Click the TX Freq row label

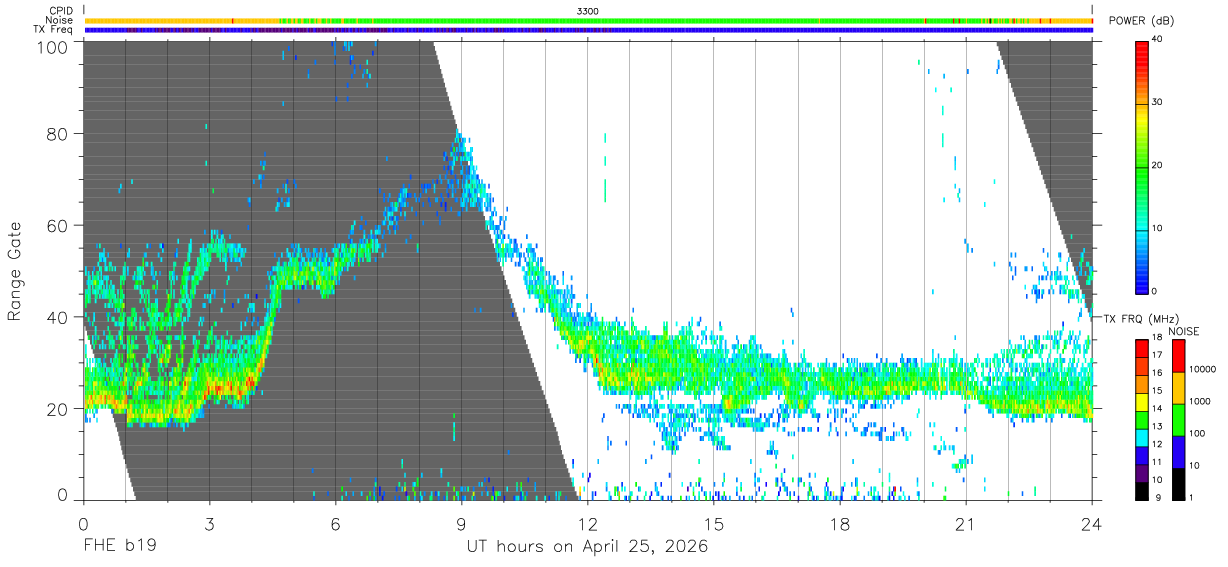(x=53, y=30)
